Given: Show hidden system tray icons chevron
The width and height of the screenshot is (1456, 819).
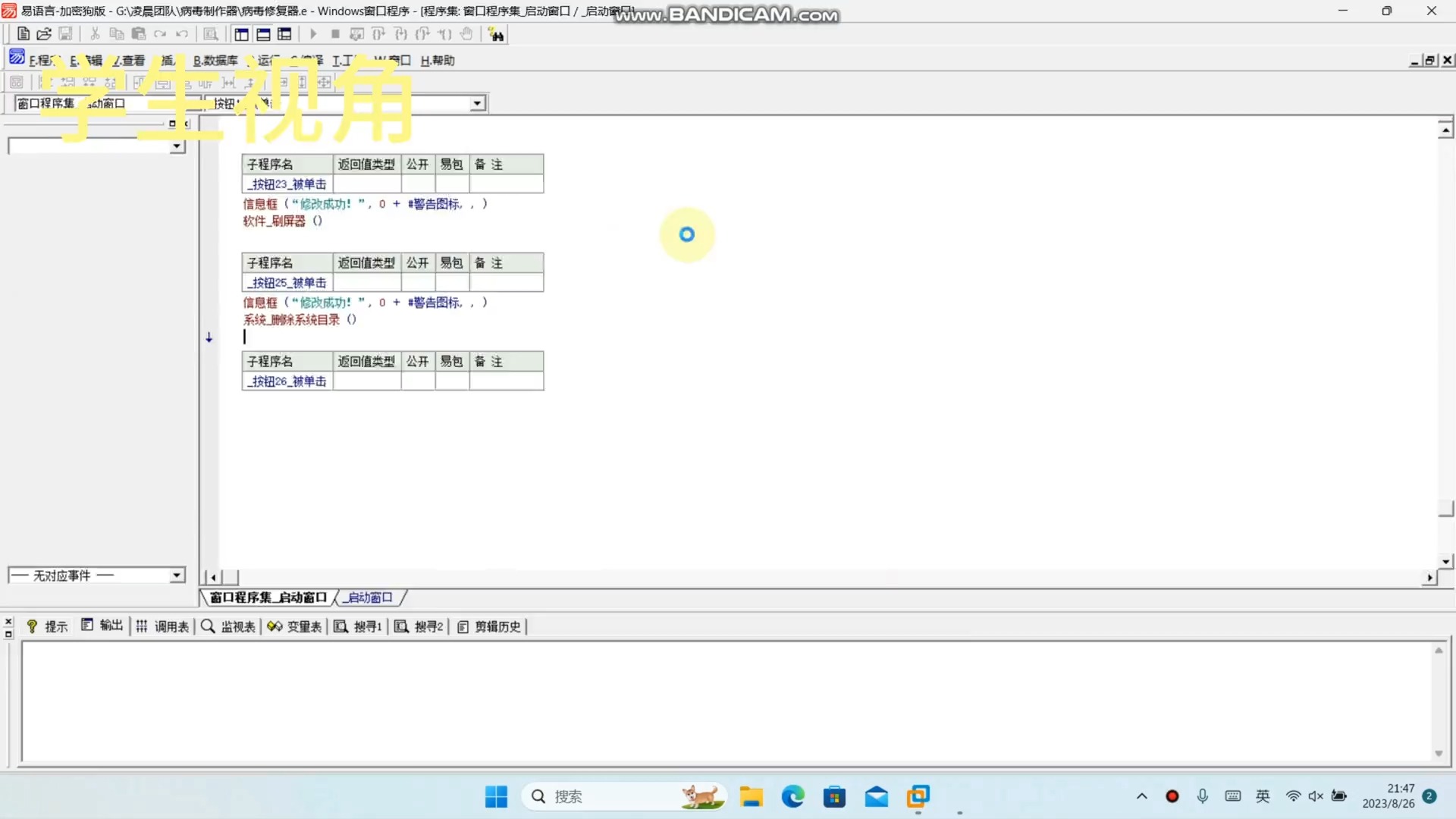Looking at the screenshot, I should [1141, 796].
